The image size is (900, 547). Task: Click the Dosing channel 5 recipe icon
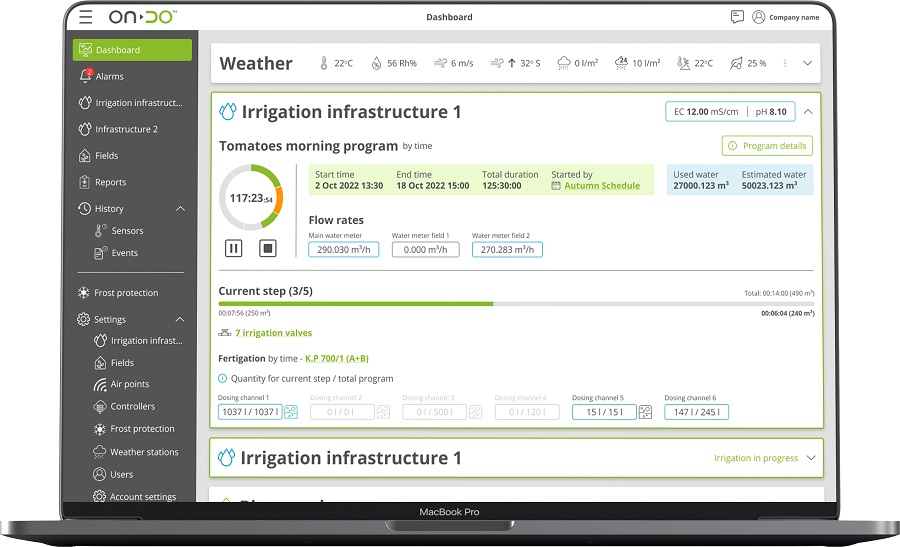[x=645, y=412]
